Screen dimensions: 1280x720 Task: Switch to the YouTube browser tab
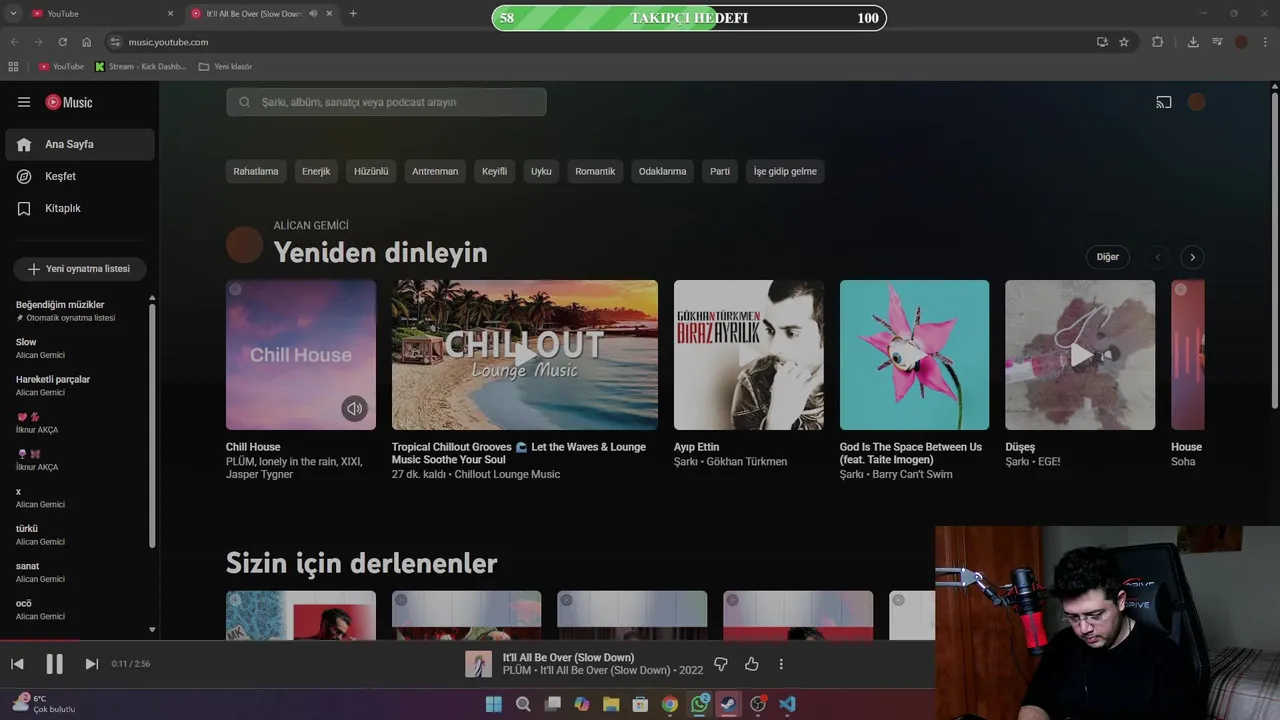point(100,13)
